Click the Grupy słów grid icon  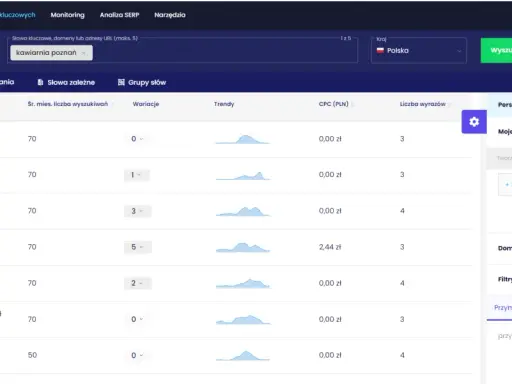point(121,82)
